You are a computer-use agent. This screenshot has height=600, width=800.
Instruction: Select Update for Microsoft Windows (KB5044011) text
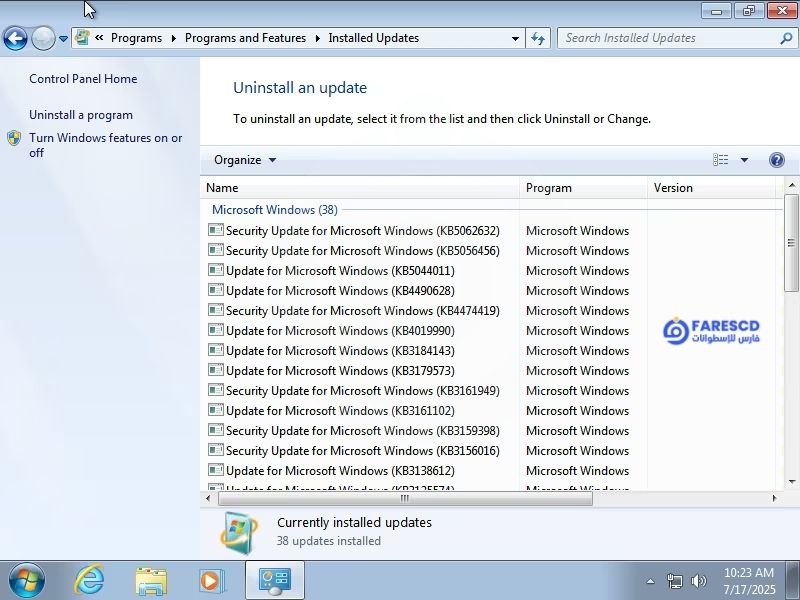(x=340, y=271)
